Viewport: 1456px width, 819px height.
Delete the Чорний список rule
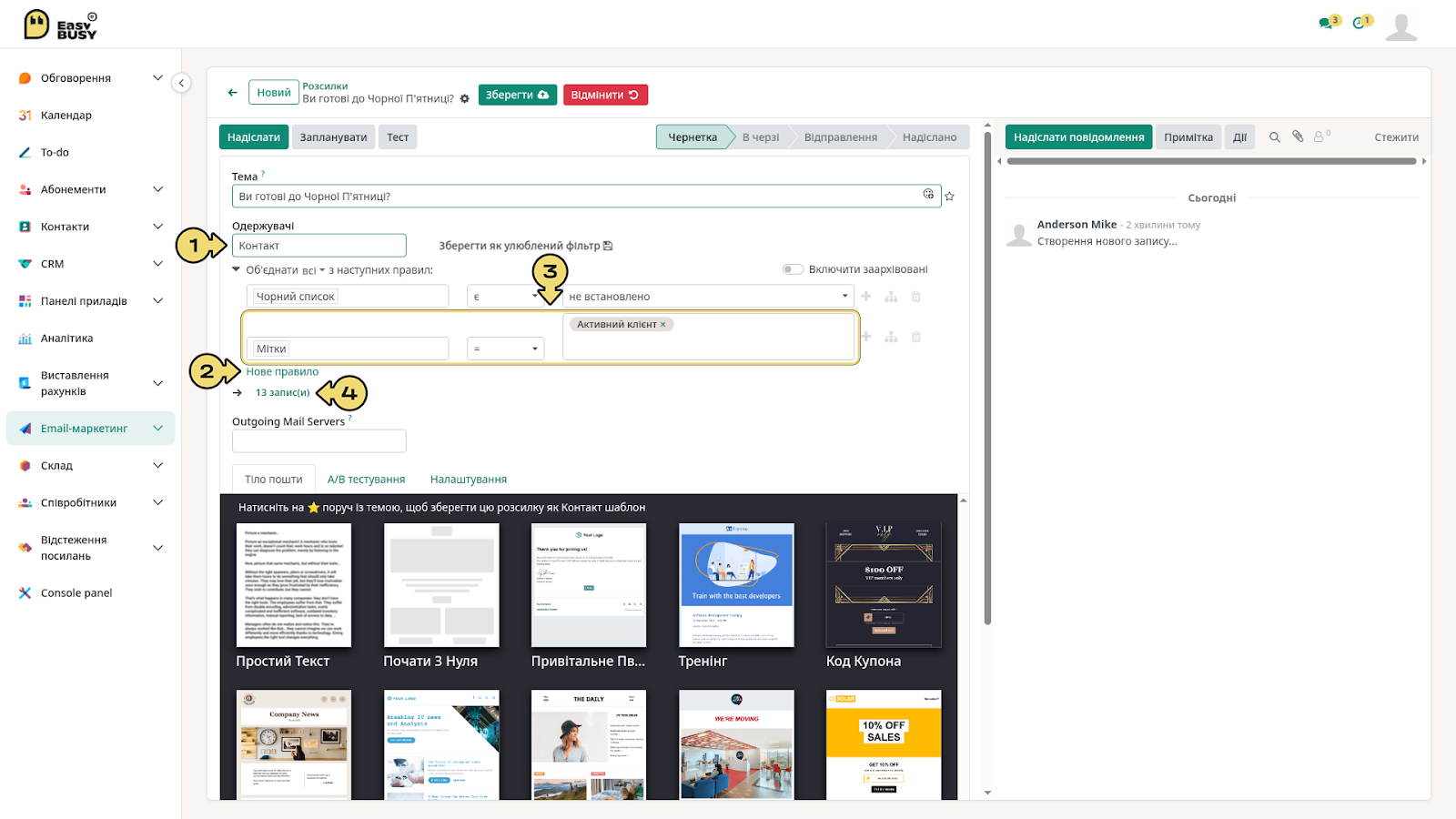coord(916,297)
